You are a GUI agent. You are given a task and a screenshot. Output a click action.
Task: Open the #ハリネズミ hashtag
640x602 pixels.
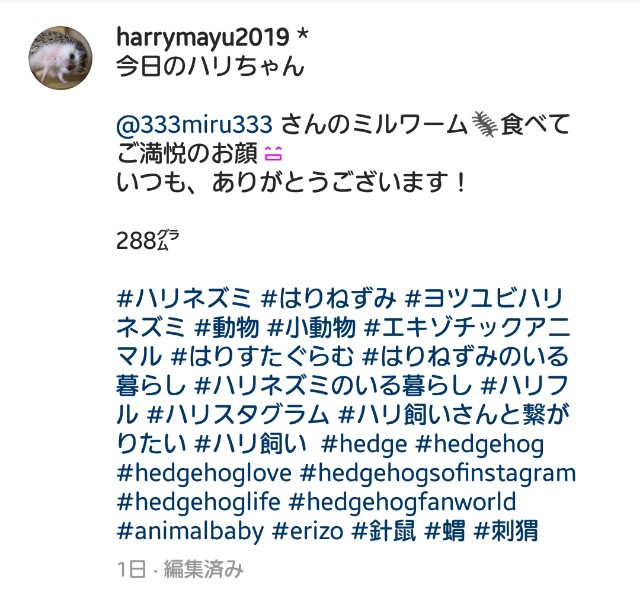pyautogui.click(x=184, y=298)
